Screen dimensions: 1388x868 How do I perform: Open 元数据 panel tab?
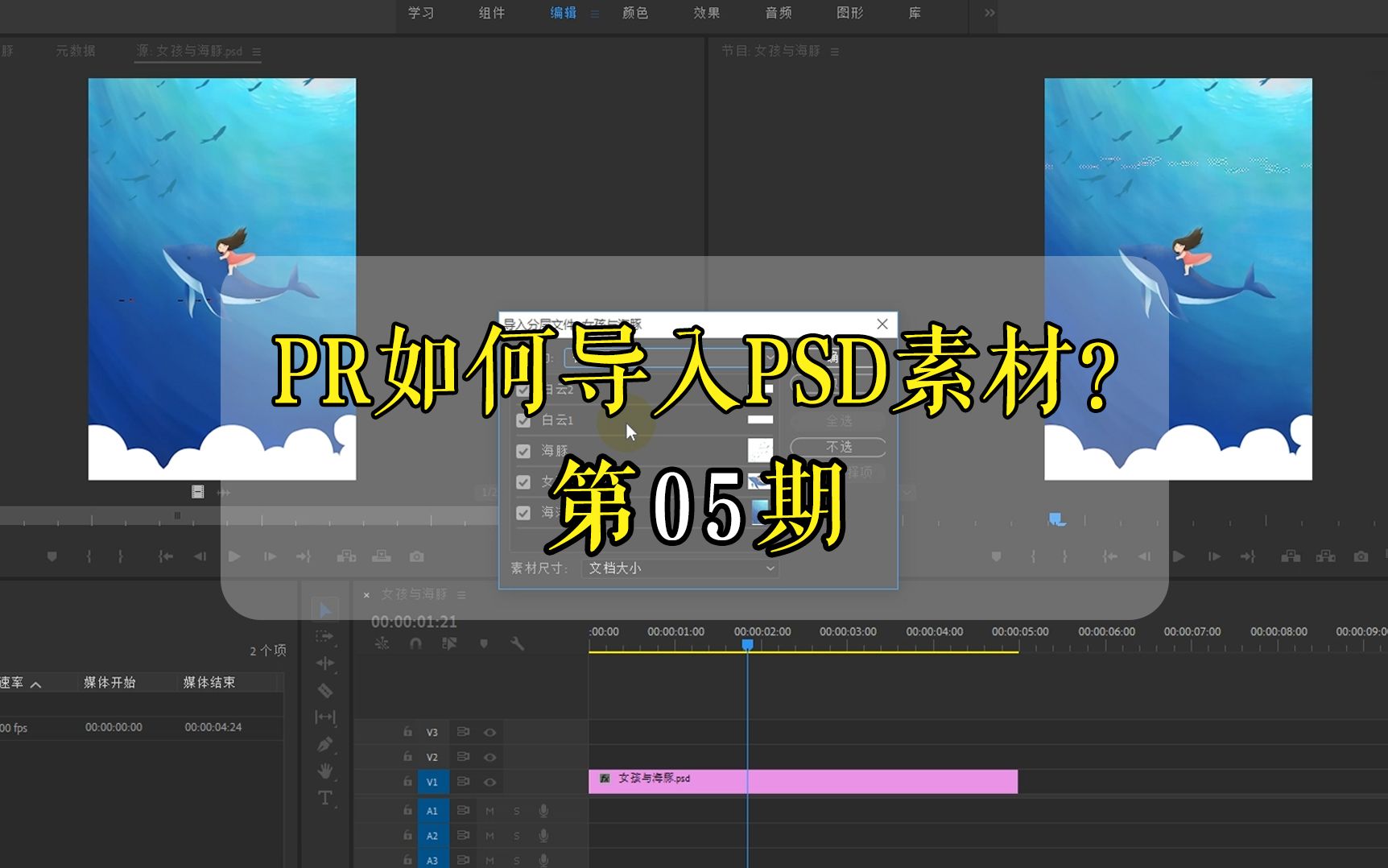pos(76,51)
